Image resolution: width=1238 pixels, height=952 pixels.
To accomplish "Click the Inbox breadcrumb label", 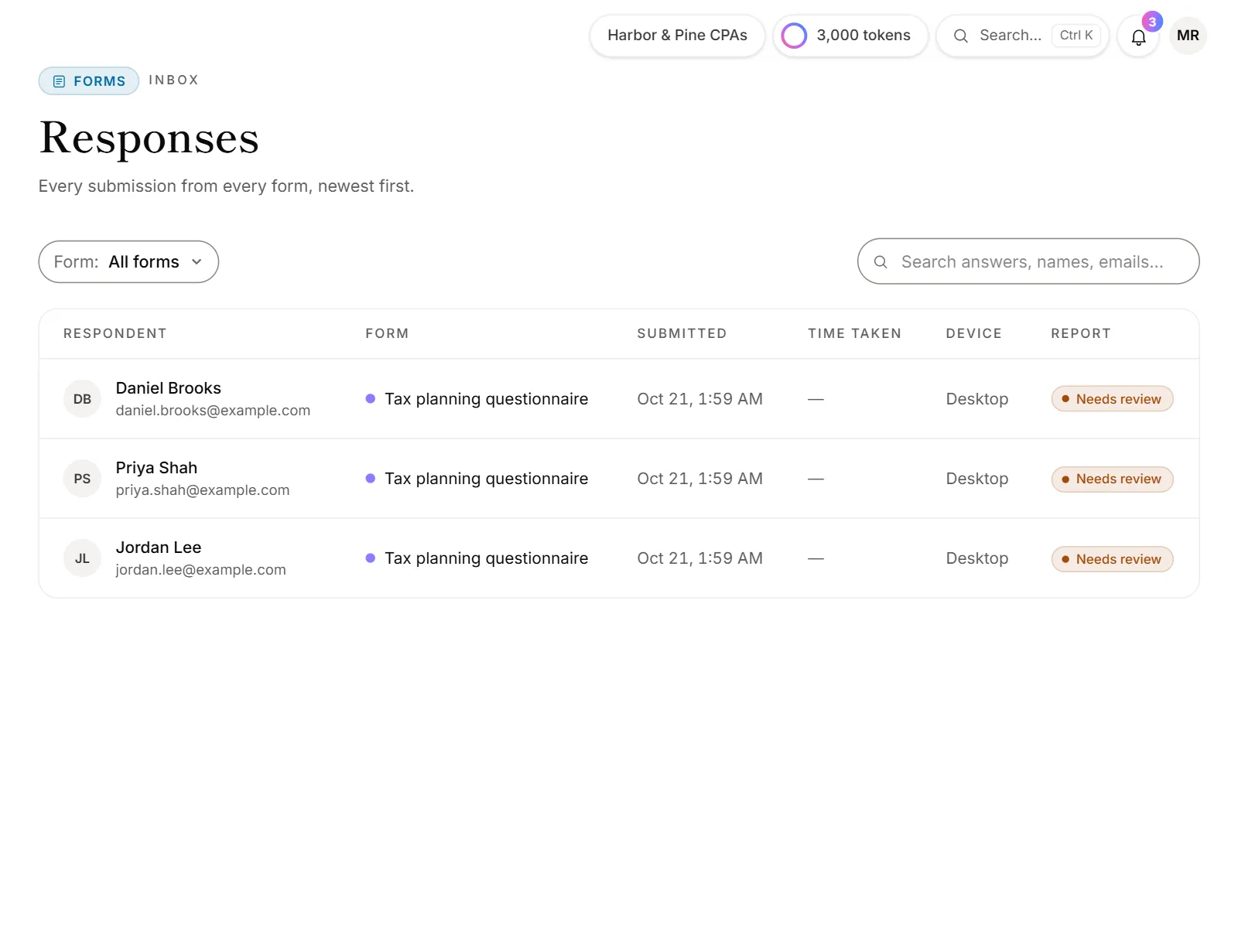I will pyautogui.click(x=173, y=80).
